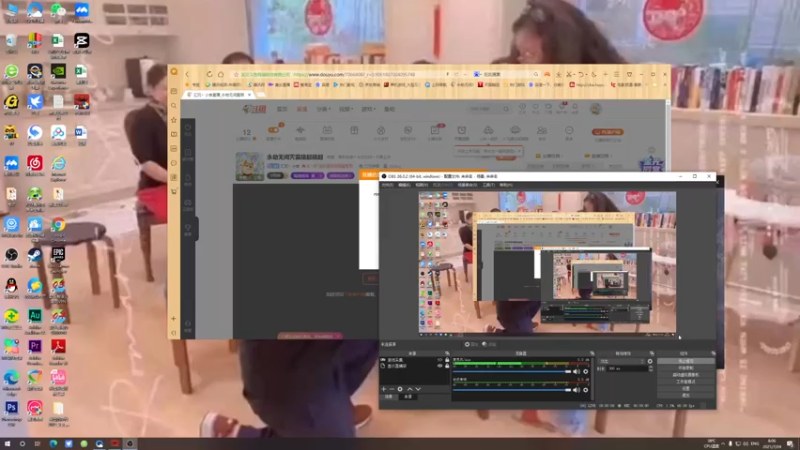The image size is (800, 450).
Task: Open the shopping cart in the browser sidebar
Action: point(174,191)
